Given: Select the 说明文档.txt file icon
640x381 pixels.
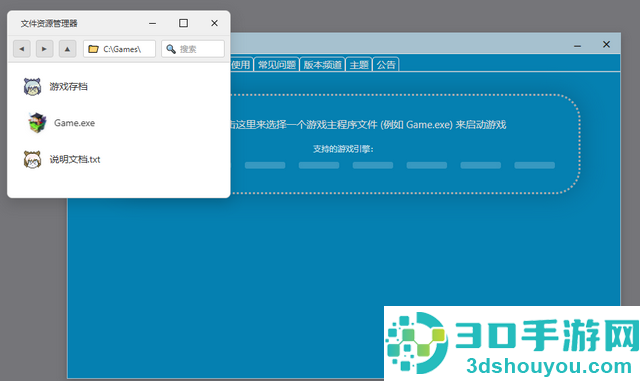Looking at the screenshot, I should (x=32, y=159).
